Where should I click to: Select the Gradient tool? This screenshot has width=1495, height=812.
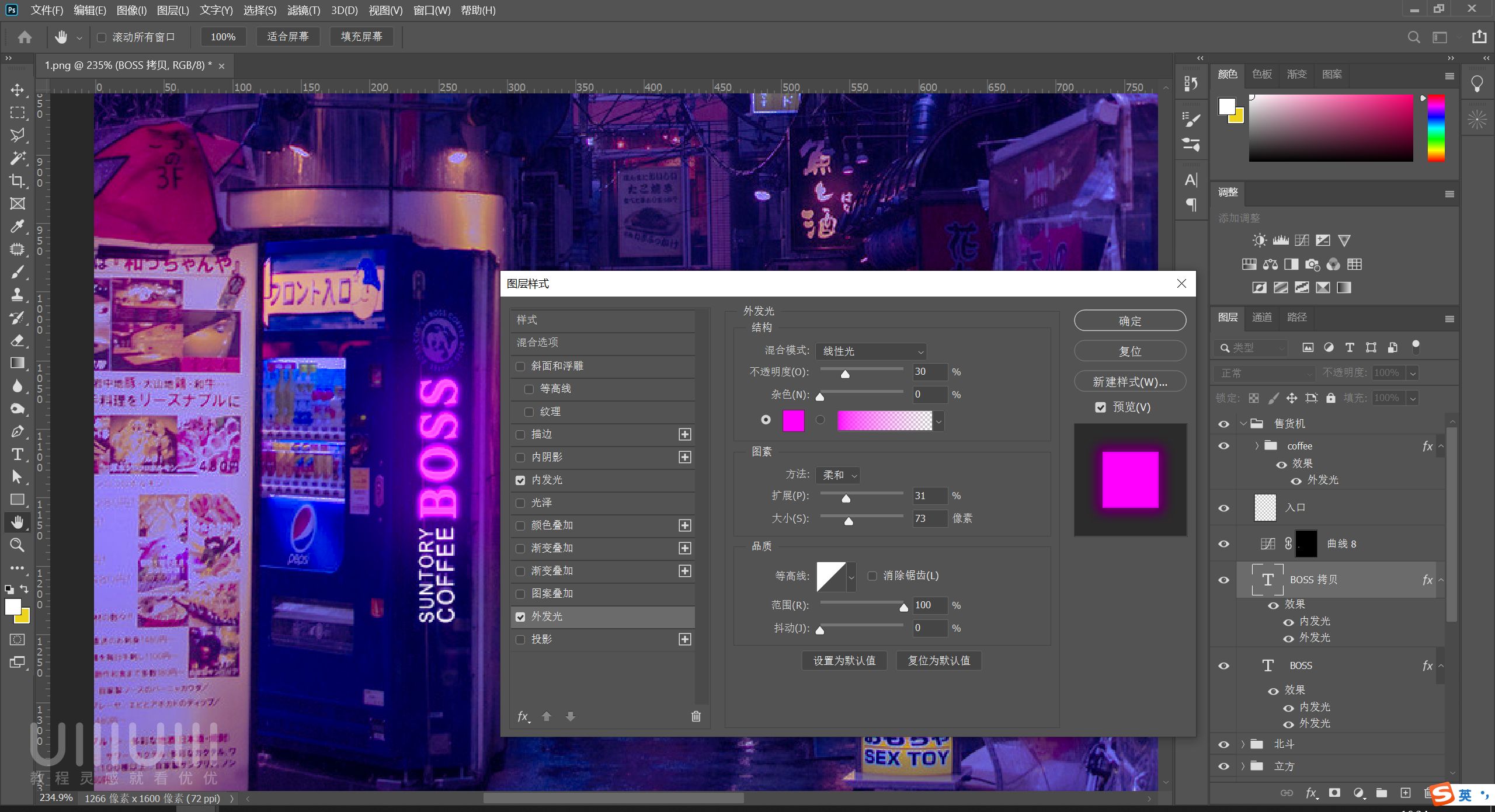coord(18,363)
